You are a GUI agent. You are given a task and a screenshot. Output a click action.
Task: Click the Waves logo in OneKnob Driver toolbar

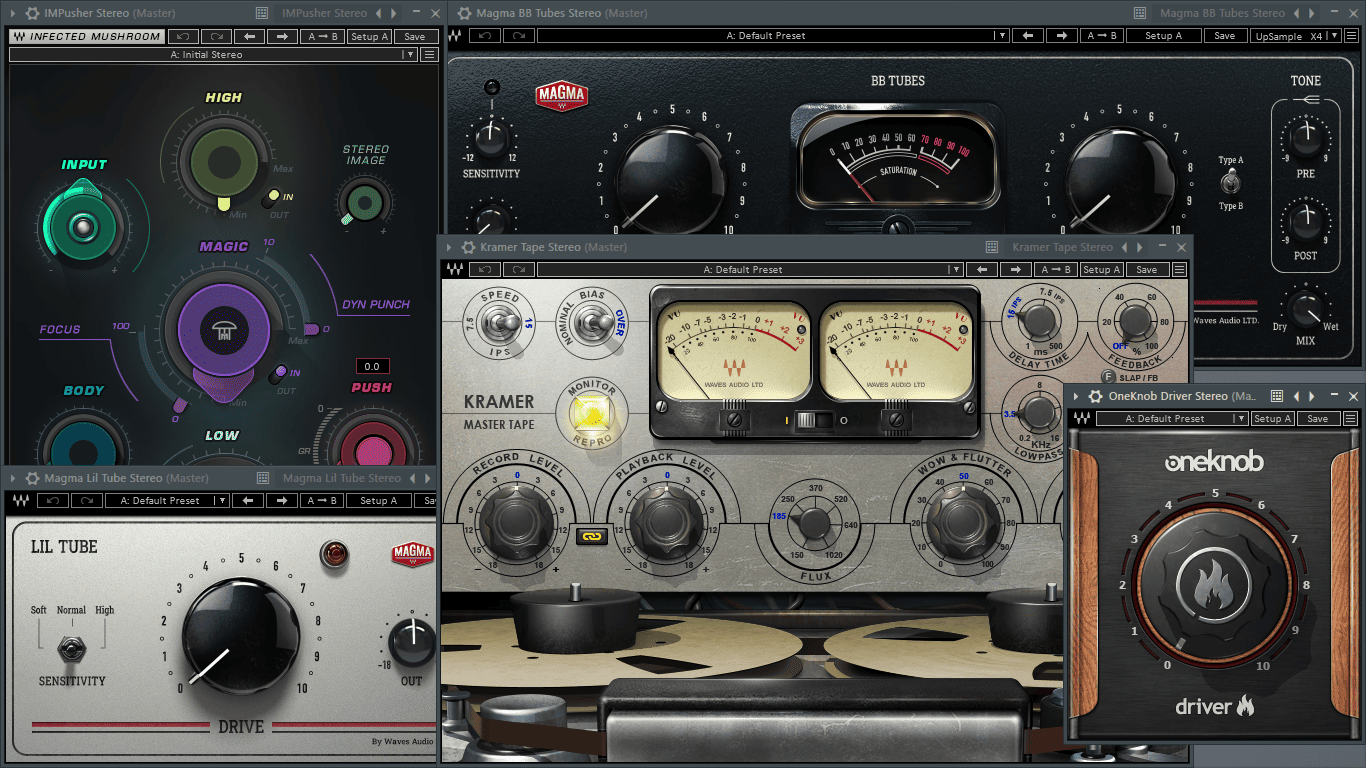[x=1081, y=419]
